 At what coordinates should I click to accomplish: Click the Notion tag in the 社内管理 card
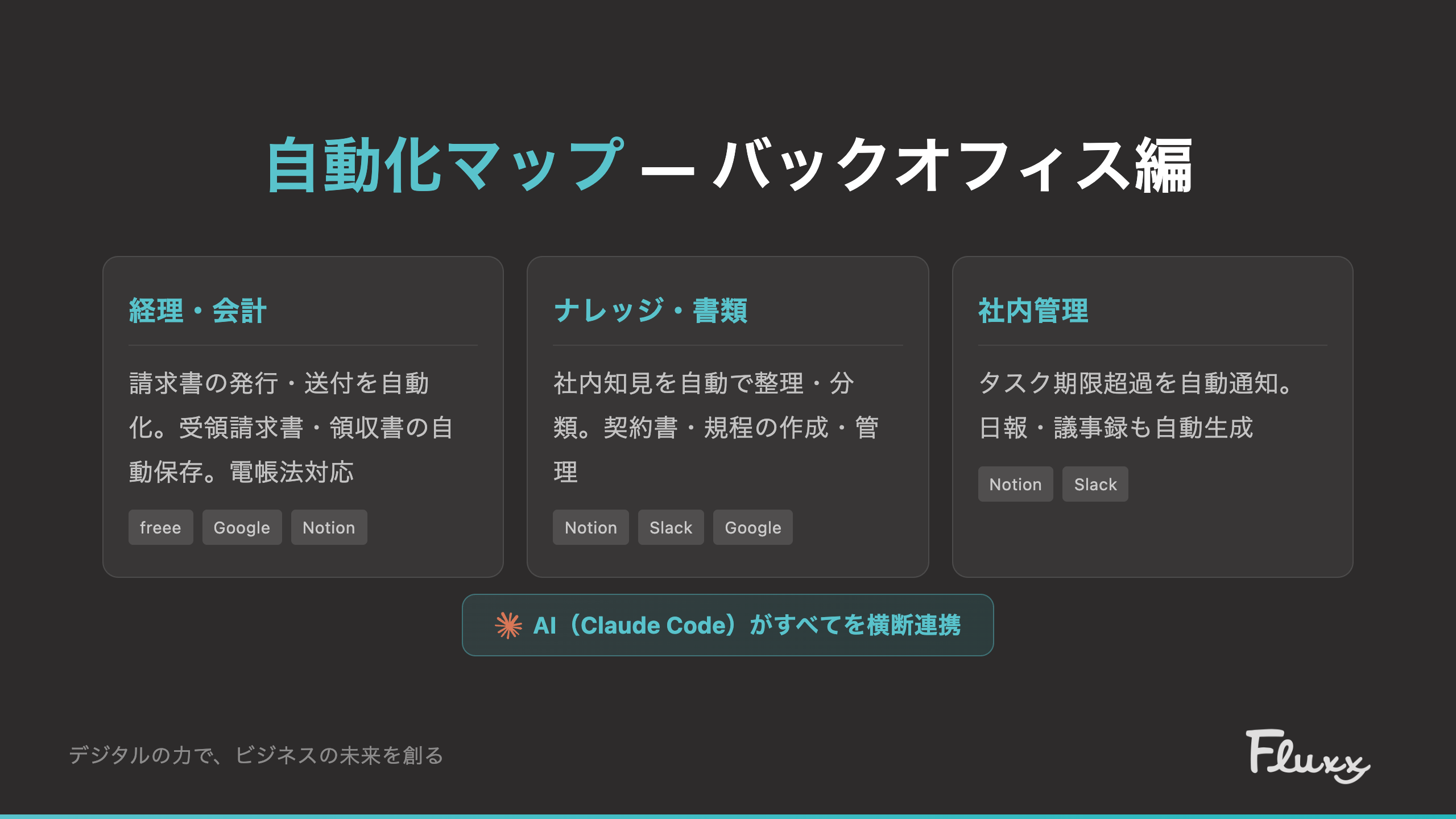[x=1015, y=483]
